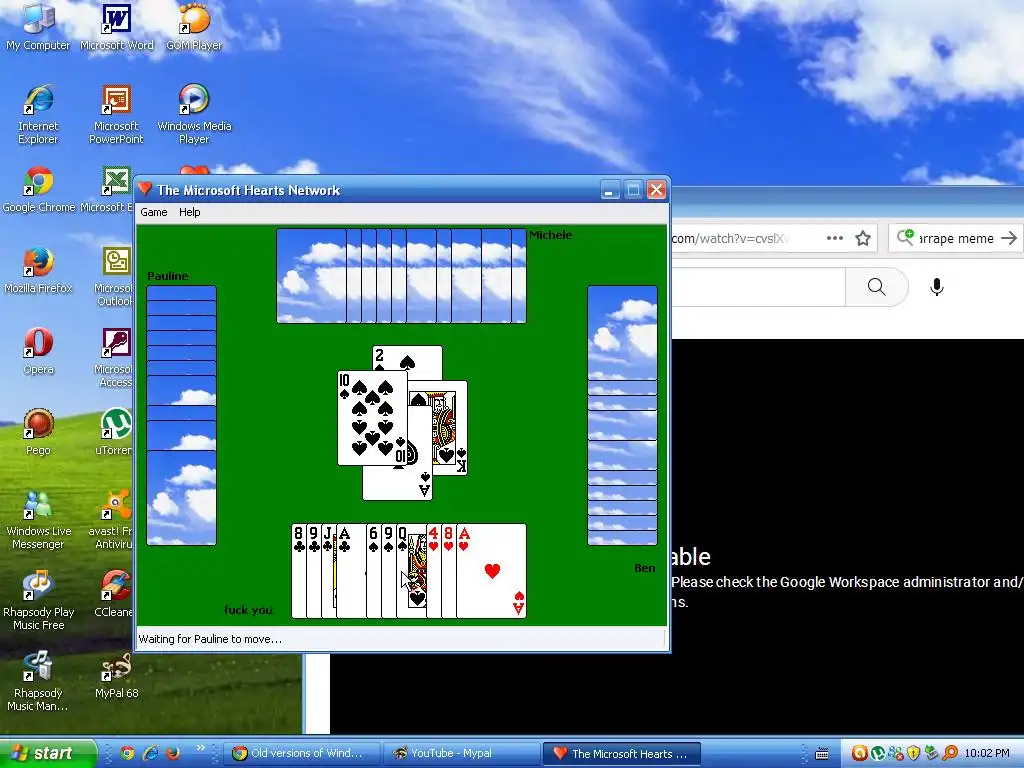Screen dimensions: 1024x768
Task: Select the avast! Free Antivirus desktop icon
Action: coord(111,520)
